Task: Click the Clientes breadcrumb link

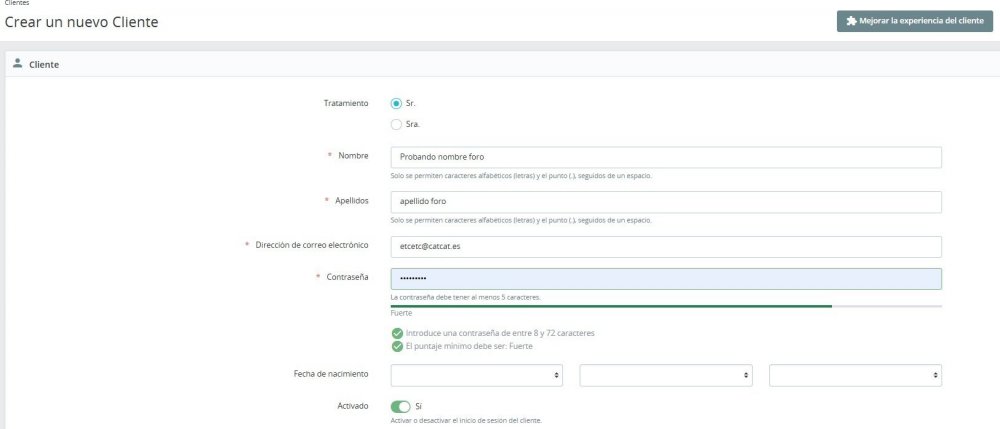Action: pyautogui.click(x=17, y=3)
